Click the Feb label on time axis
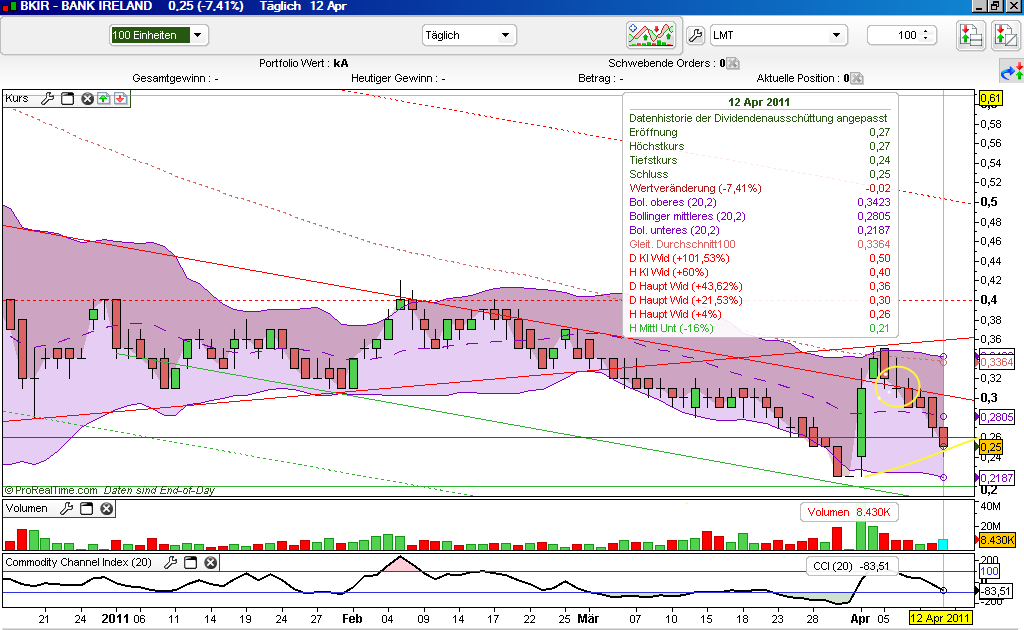 pos(352,618)
